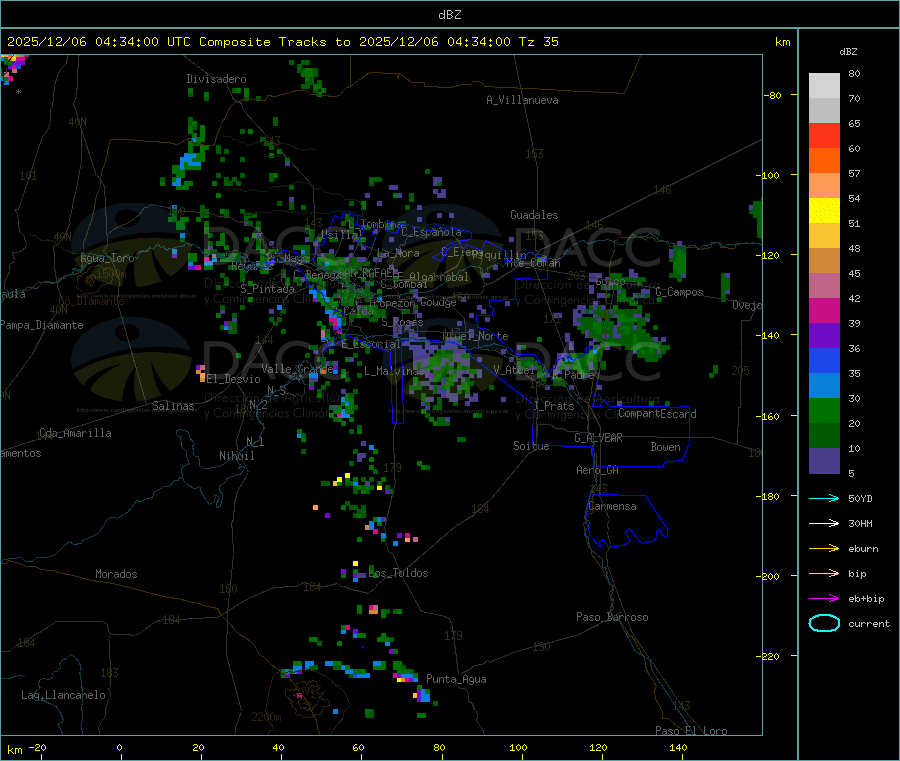Pick the light blue 30–35 dBZ band
The width and height of the screenshot is (900, 761).
tap(824, 386)
